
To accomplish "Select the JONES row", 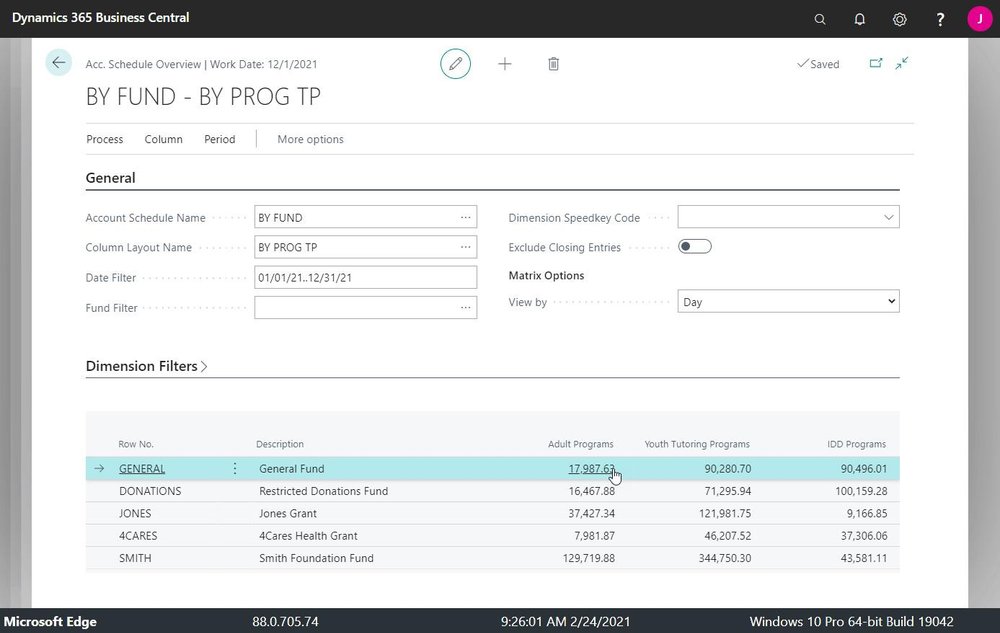I will tap(492, 513).
